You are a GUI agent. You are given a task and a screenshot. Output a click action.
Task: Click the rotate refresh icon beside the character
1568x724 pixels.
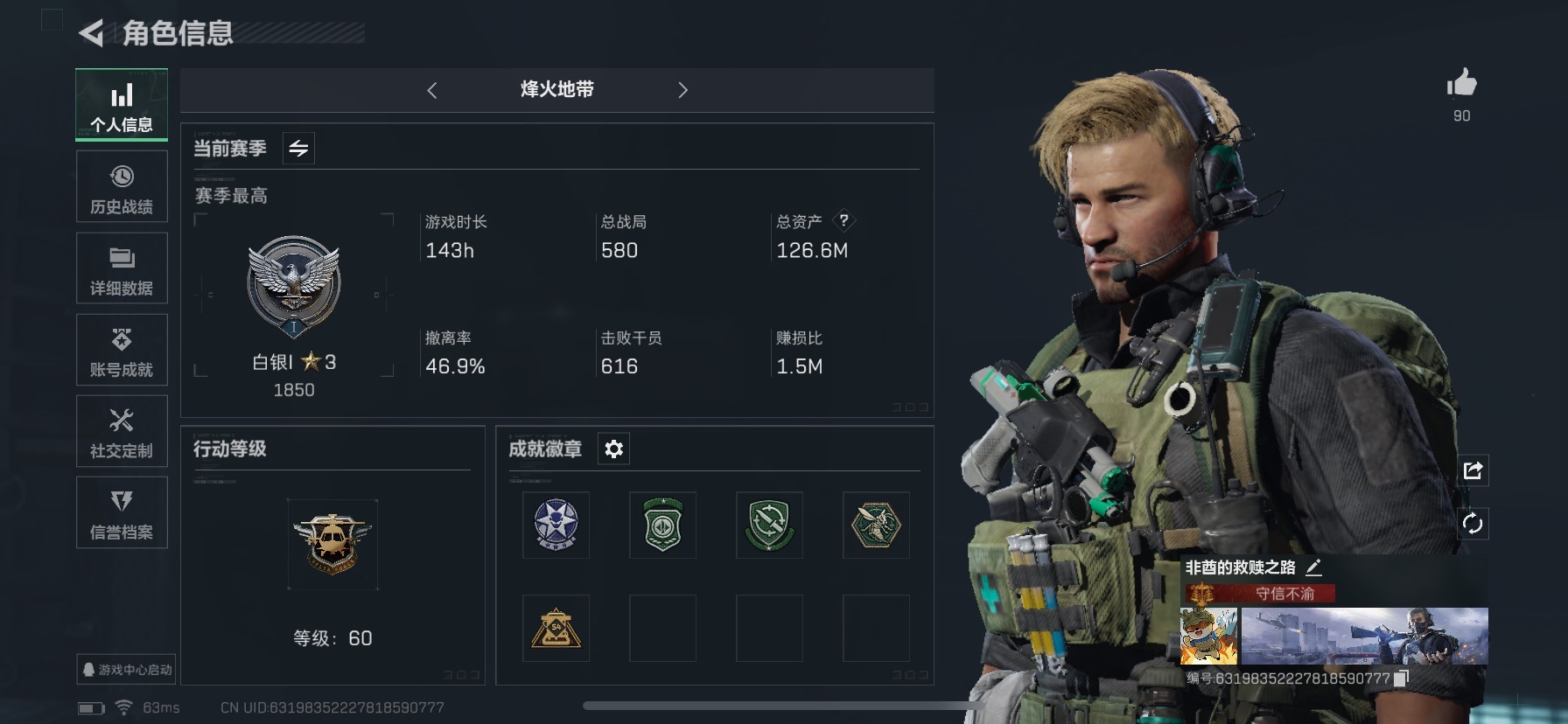coord(1473,524)
